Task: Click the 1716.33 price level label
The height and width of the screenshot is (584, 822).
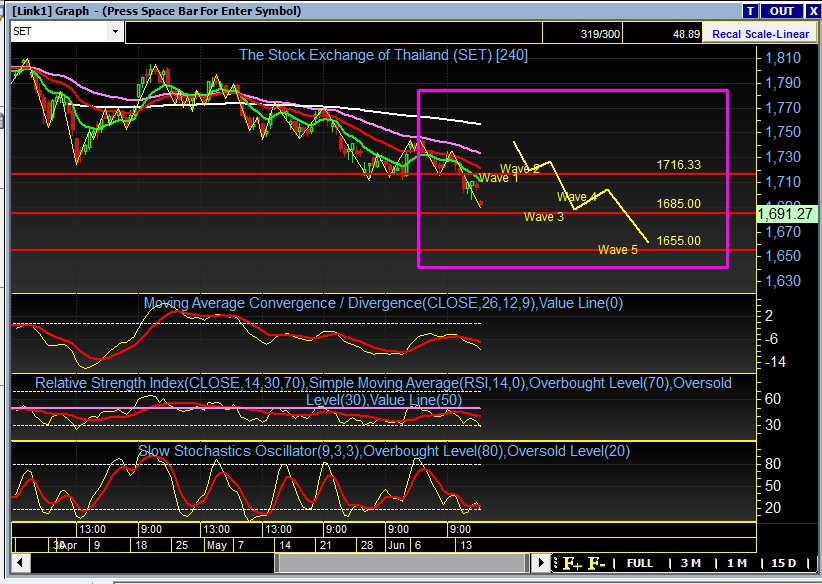Action: click(x=678, y=165)
